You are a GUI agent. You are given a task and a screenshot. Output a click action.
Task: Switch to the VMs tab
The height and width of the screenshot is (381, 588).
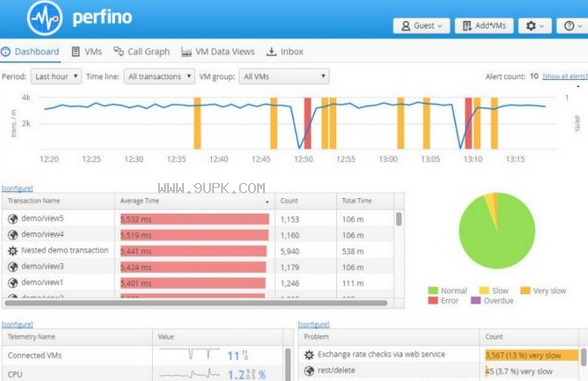(x=87, y=52)
